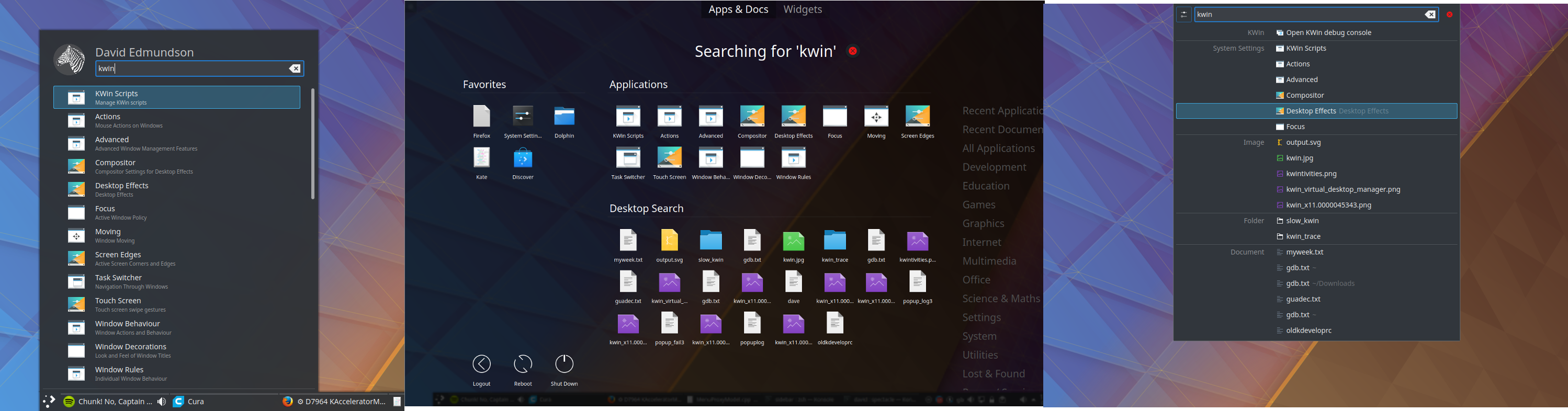This screenshot has width=1568, height=411.
Task: Close KRunner with the red button
Action: pyautogui.click(x=1450, y=15)
